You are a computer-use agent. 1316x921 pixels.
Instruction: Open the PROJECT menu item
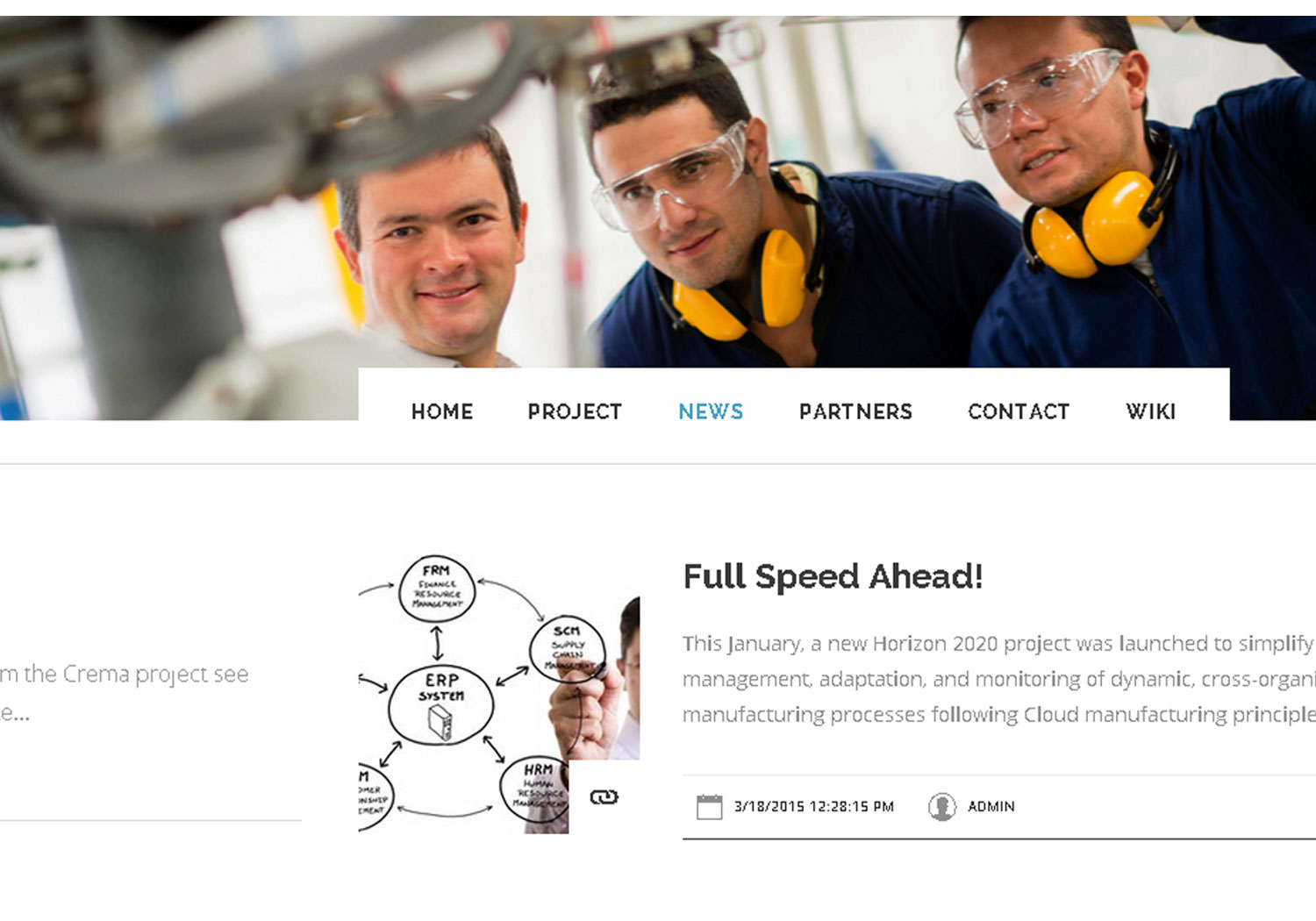[x=575, y=411]
